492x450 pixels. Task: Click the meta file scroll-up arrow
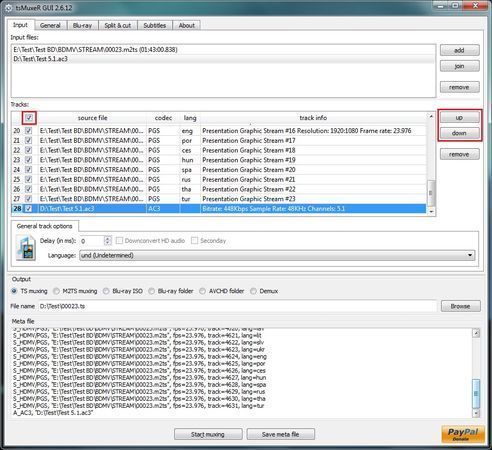pos(476,333)
